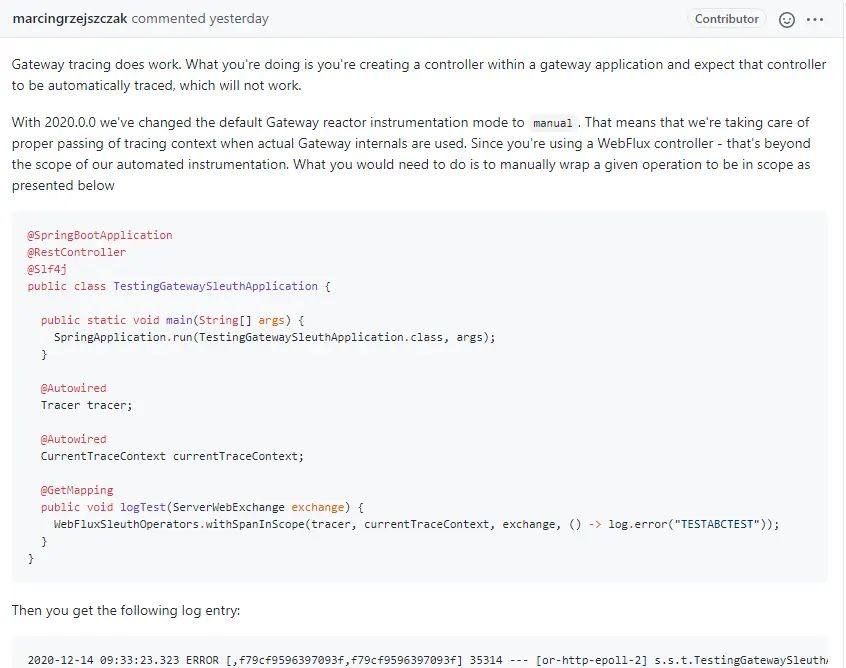Click the @SpringBootApplication annotation in code
This screenshot has width=846, height=668.
(x=99, y=235)
